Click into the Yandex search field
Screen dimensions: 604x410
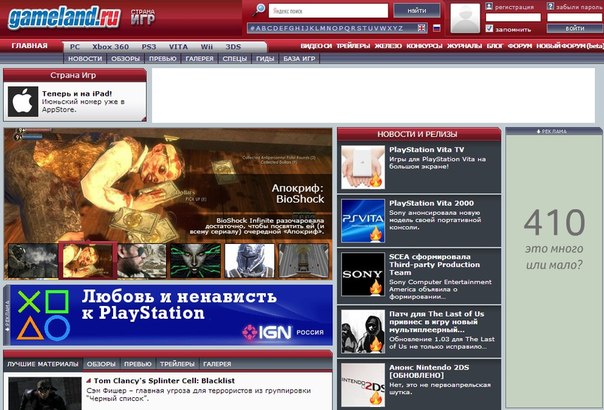click(x=328, y=11)
